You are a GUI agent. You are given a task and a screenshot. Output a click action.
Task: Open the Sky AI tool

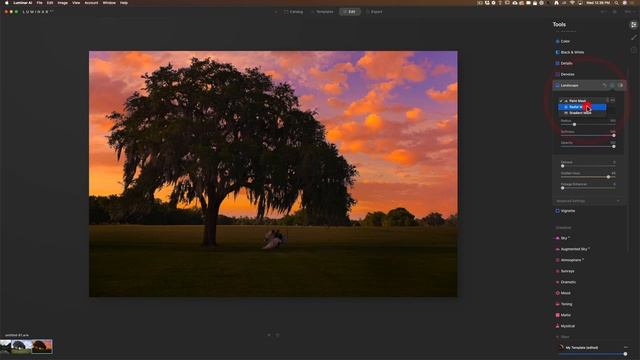coord(564,238)
